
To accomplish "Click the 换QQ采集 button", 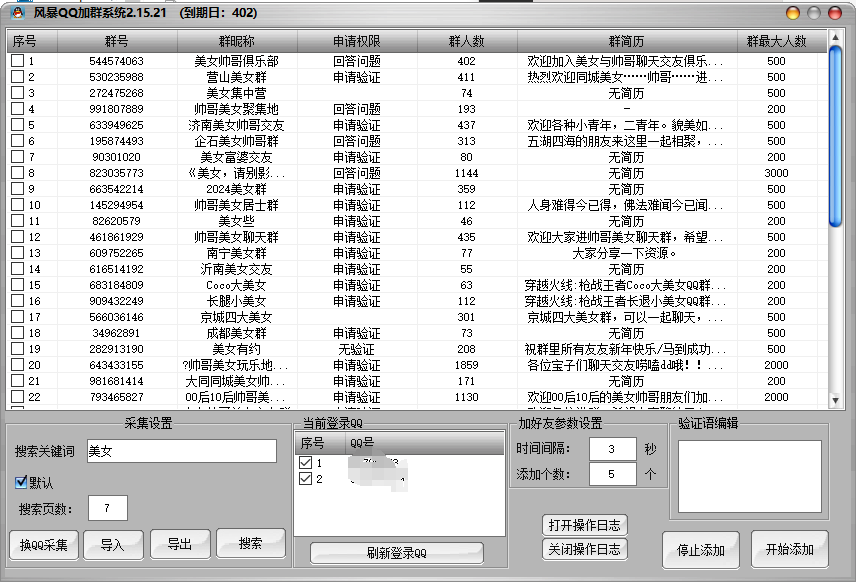I will coord(44,543).
